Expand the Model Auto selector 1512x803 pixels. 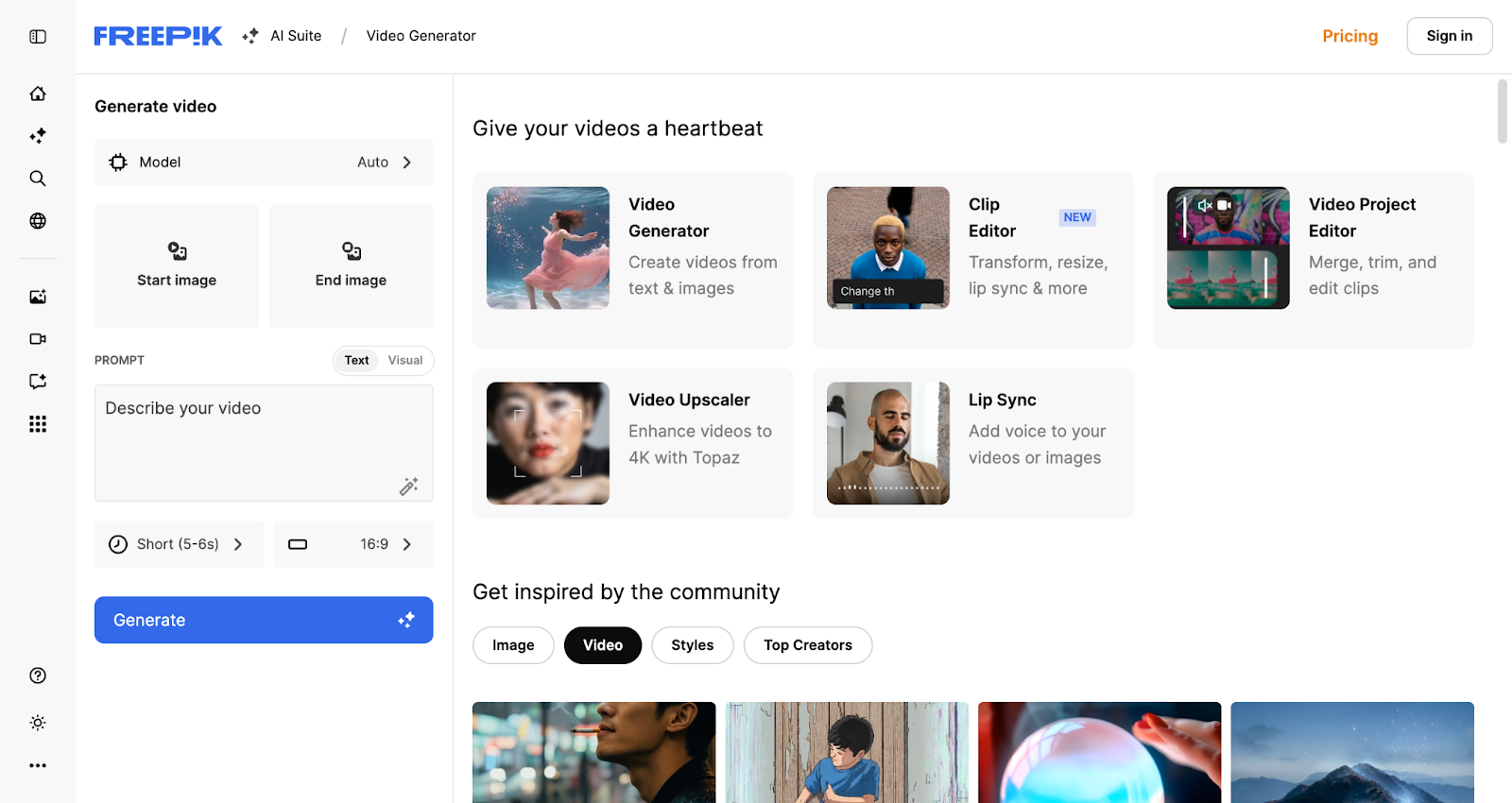point(264,162)
